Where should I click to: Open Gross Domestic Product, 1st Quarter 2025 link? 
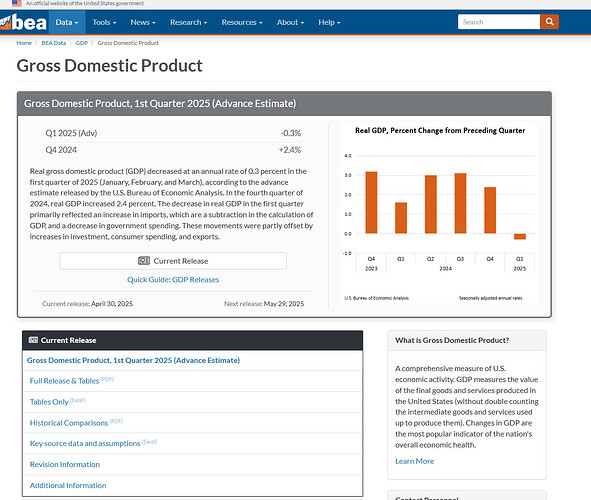133,360
